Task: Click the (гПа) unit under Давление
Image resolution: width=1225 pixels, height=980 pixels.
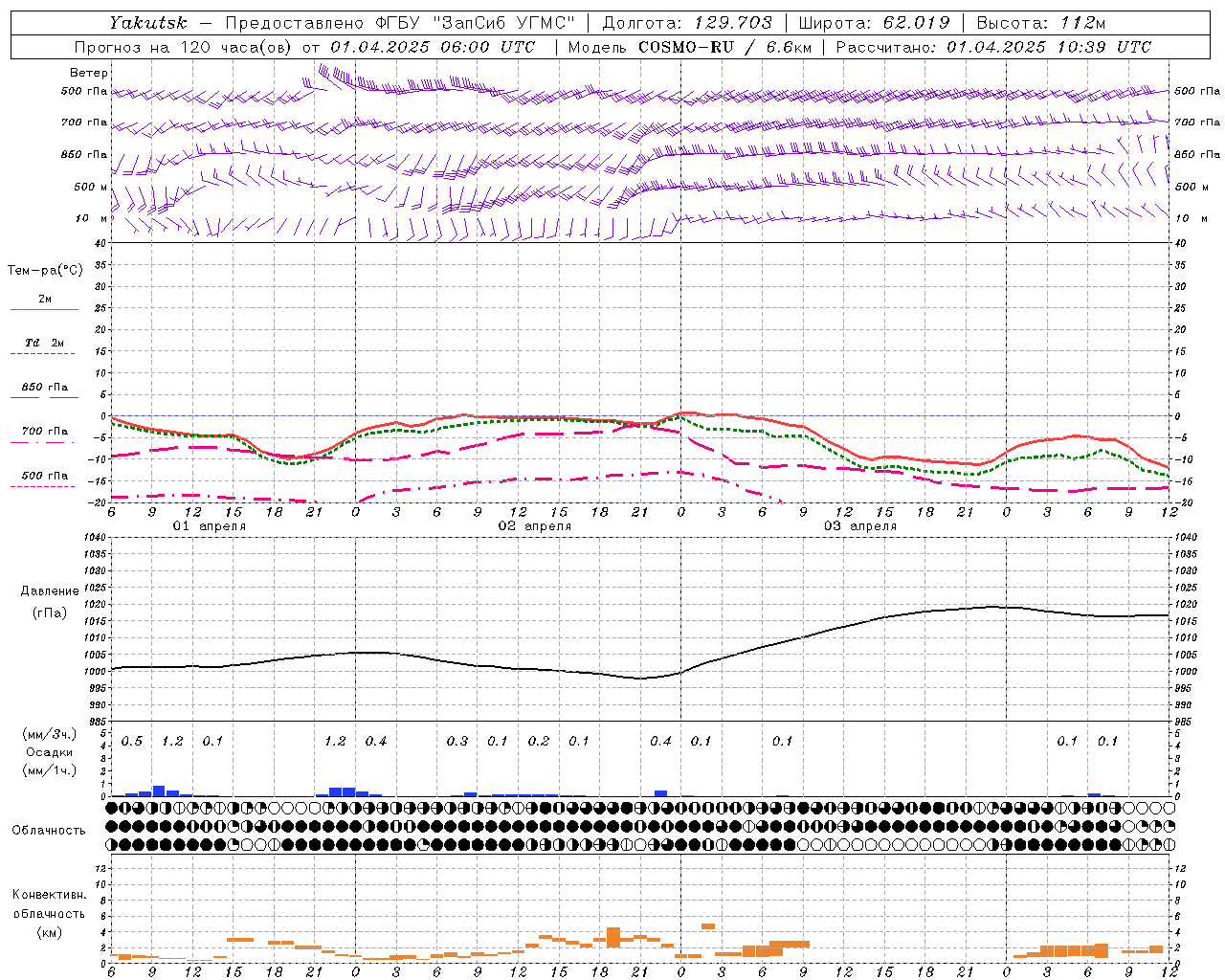Action: [50, 613]
